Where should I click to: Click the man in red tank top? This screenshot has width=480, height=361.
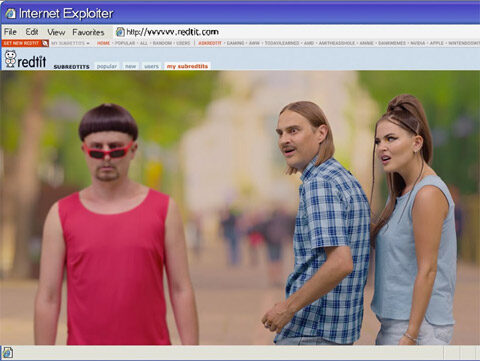click(x=115, y=224)
